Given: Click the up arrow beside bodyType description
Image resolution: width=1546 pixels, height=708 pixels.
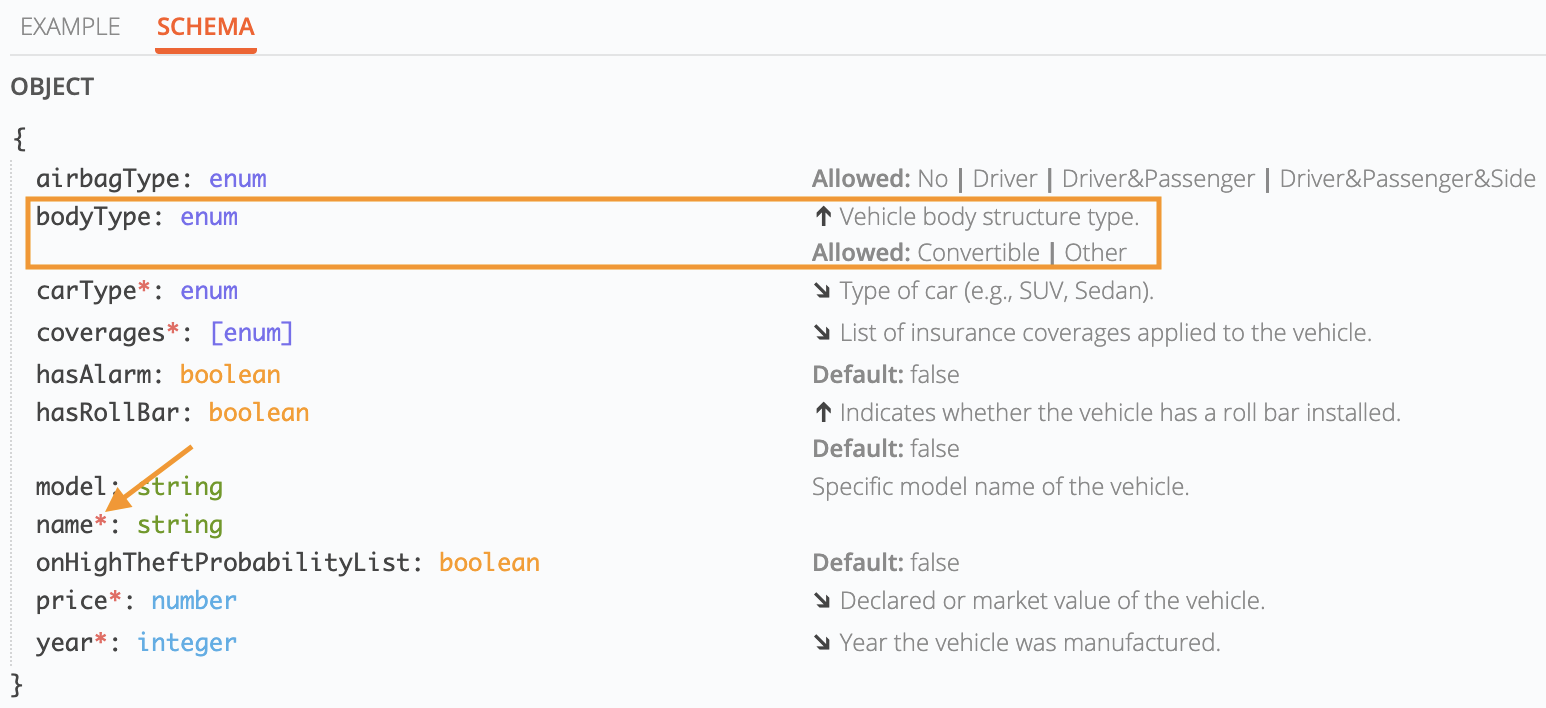Looking at the screenshot, I should point(824,217).
